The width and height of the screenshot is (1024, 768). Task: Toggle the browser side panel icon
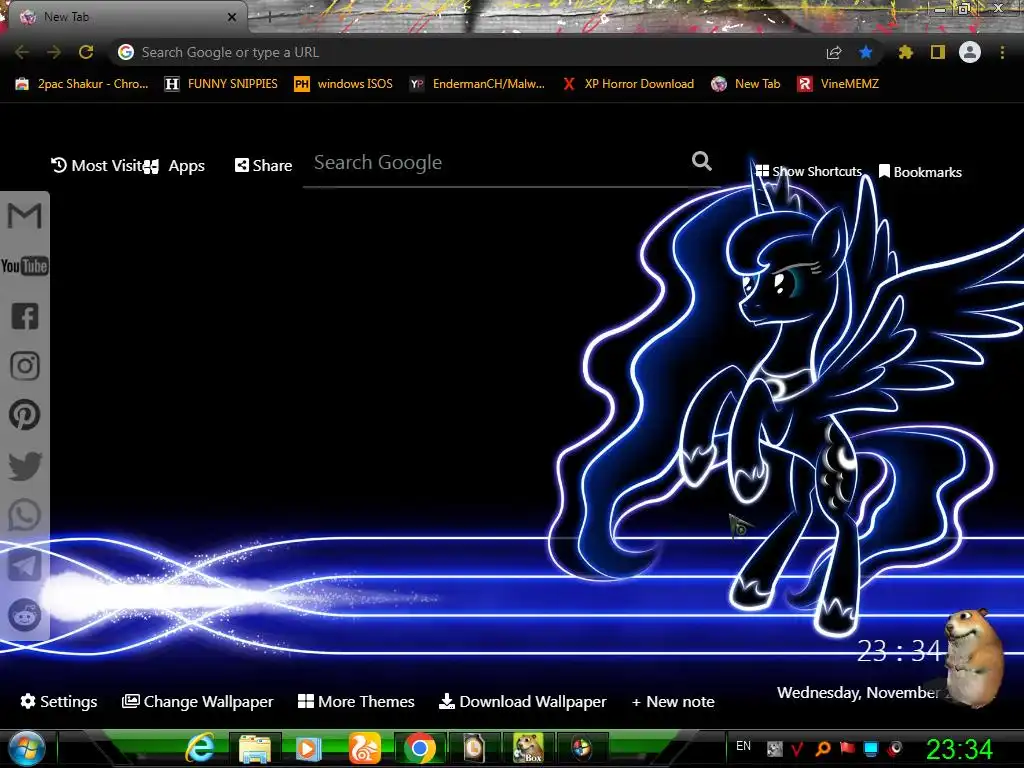coord(938,52)
